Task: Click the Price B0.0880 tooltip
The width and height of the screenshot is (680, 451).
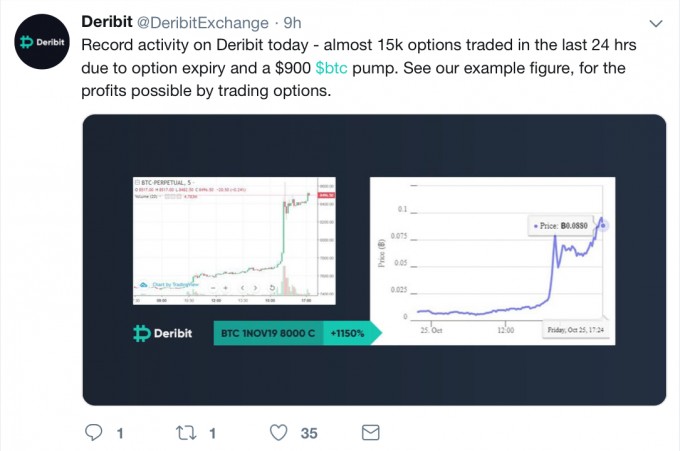Action: [x=560, y=226]
